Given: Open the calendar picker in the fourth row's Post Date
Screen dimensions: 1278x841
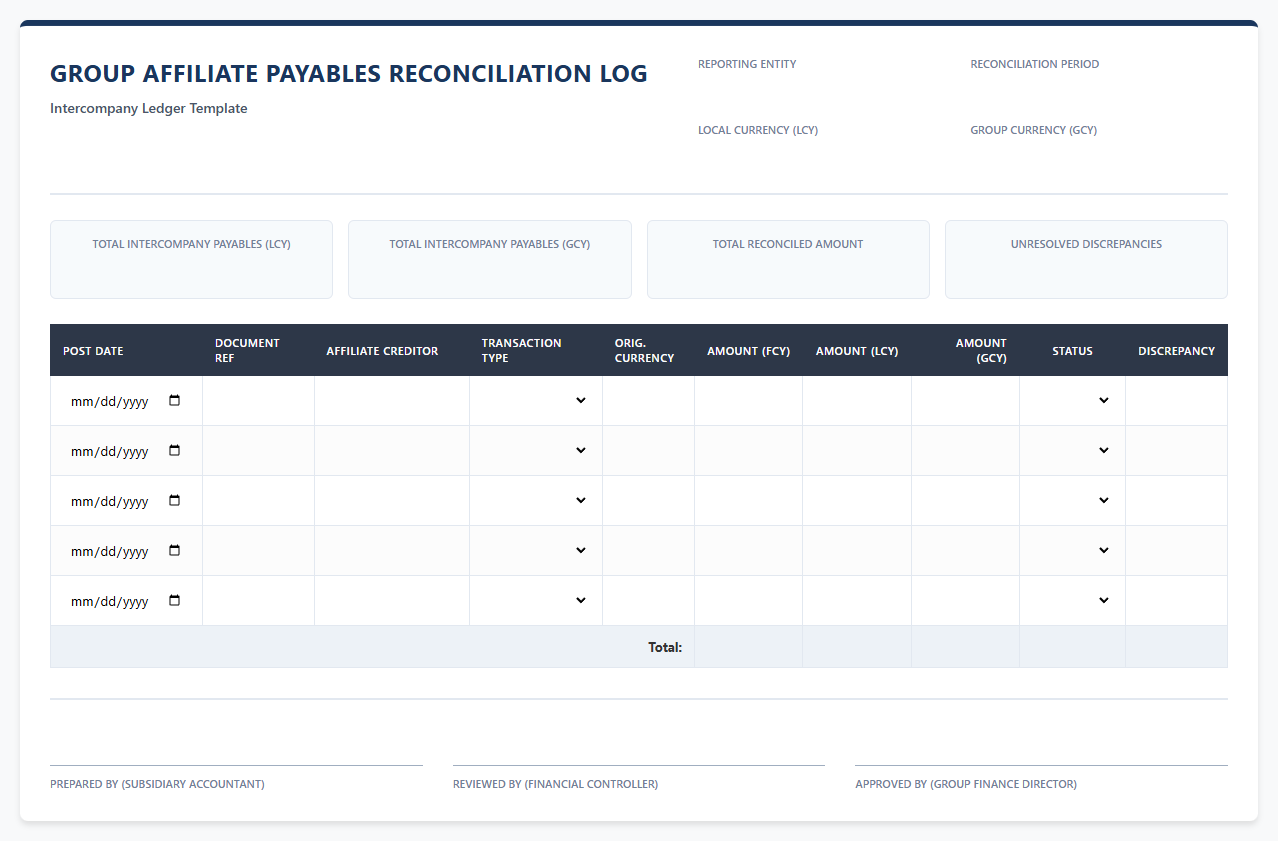Looking at the screenshot, I should click(175, 550).
